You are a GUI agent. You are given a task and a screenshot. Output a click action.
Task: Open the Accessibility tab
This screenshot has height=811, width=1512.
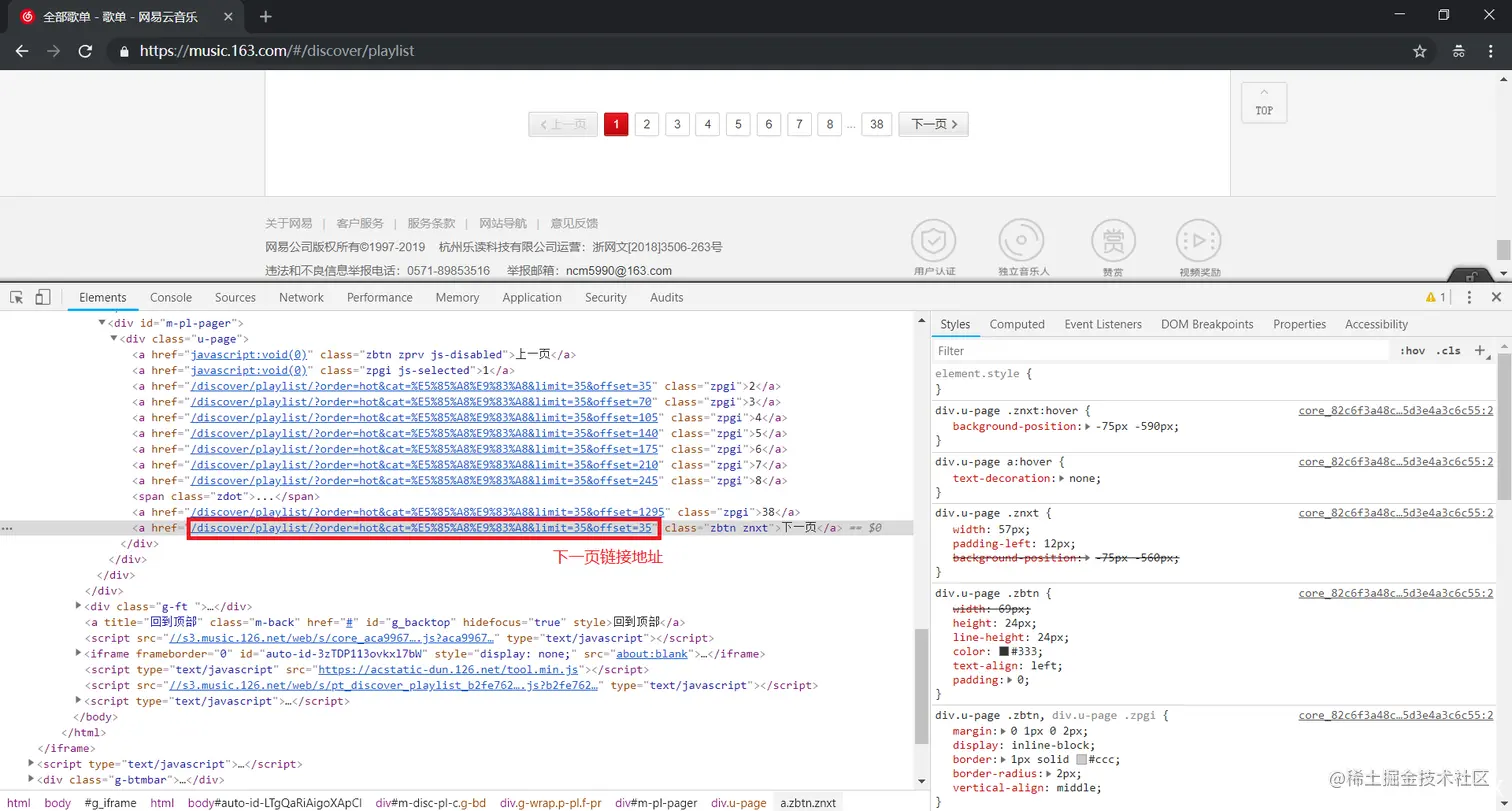pos(1376,324)
